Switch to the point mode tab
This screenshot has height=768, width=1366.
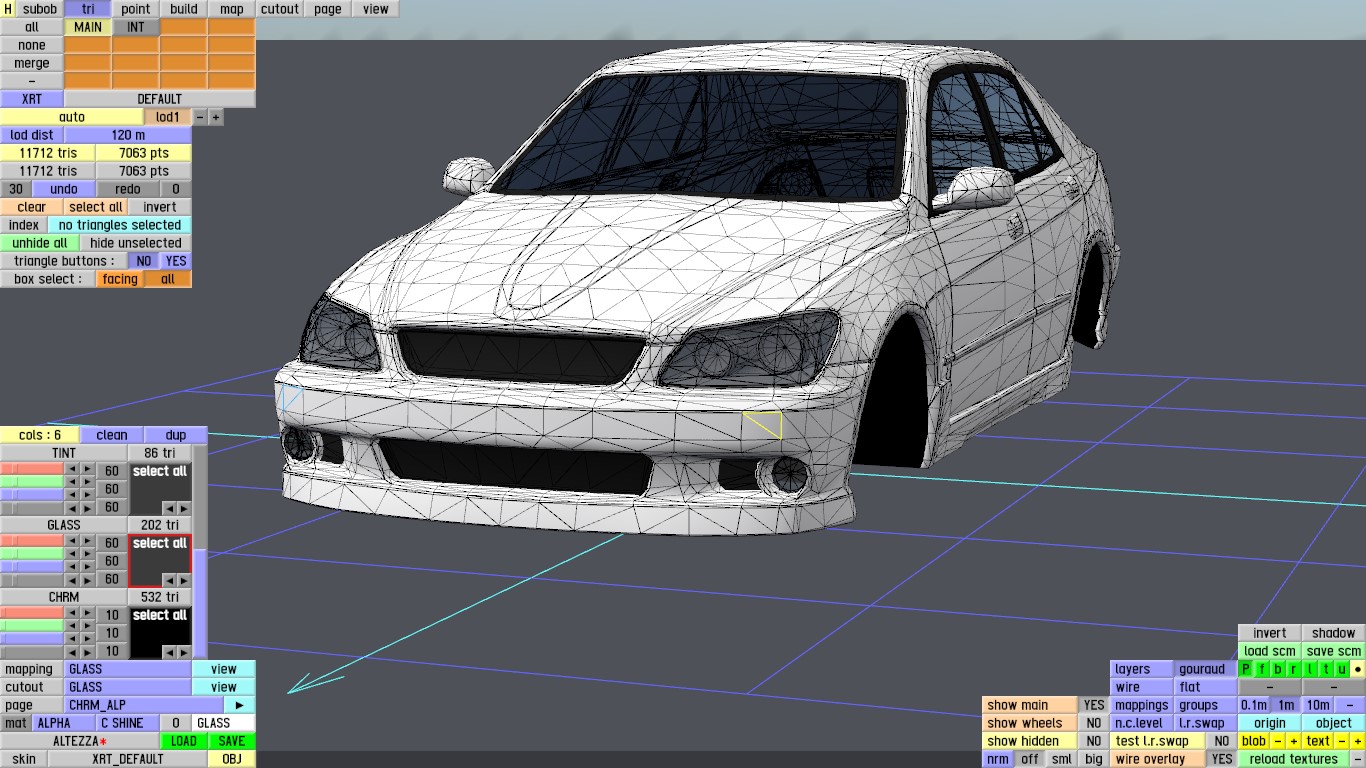(135, 9)
